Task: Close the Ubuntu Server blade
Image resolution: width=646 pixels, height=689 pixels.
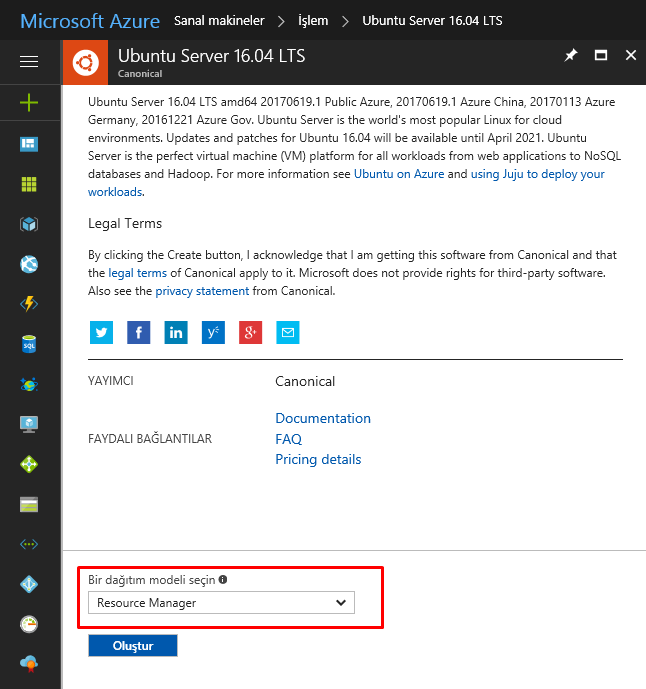Action: tap(631, 55)
